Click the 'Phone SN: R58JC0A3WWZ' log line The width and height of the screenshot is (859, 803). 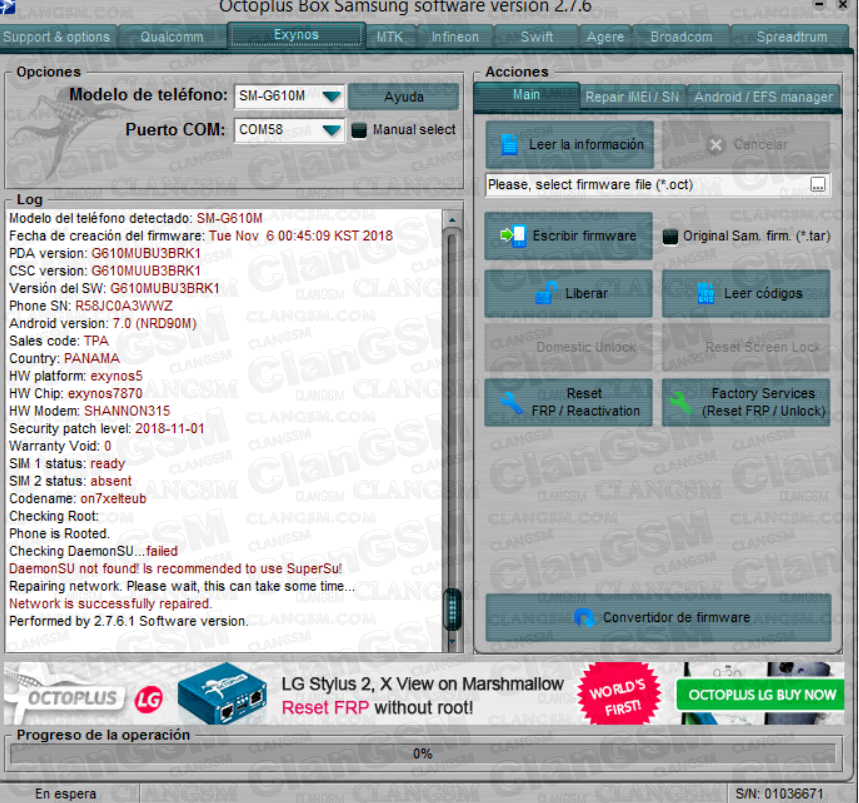point(91,306)
